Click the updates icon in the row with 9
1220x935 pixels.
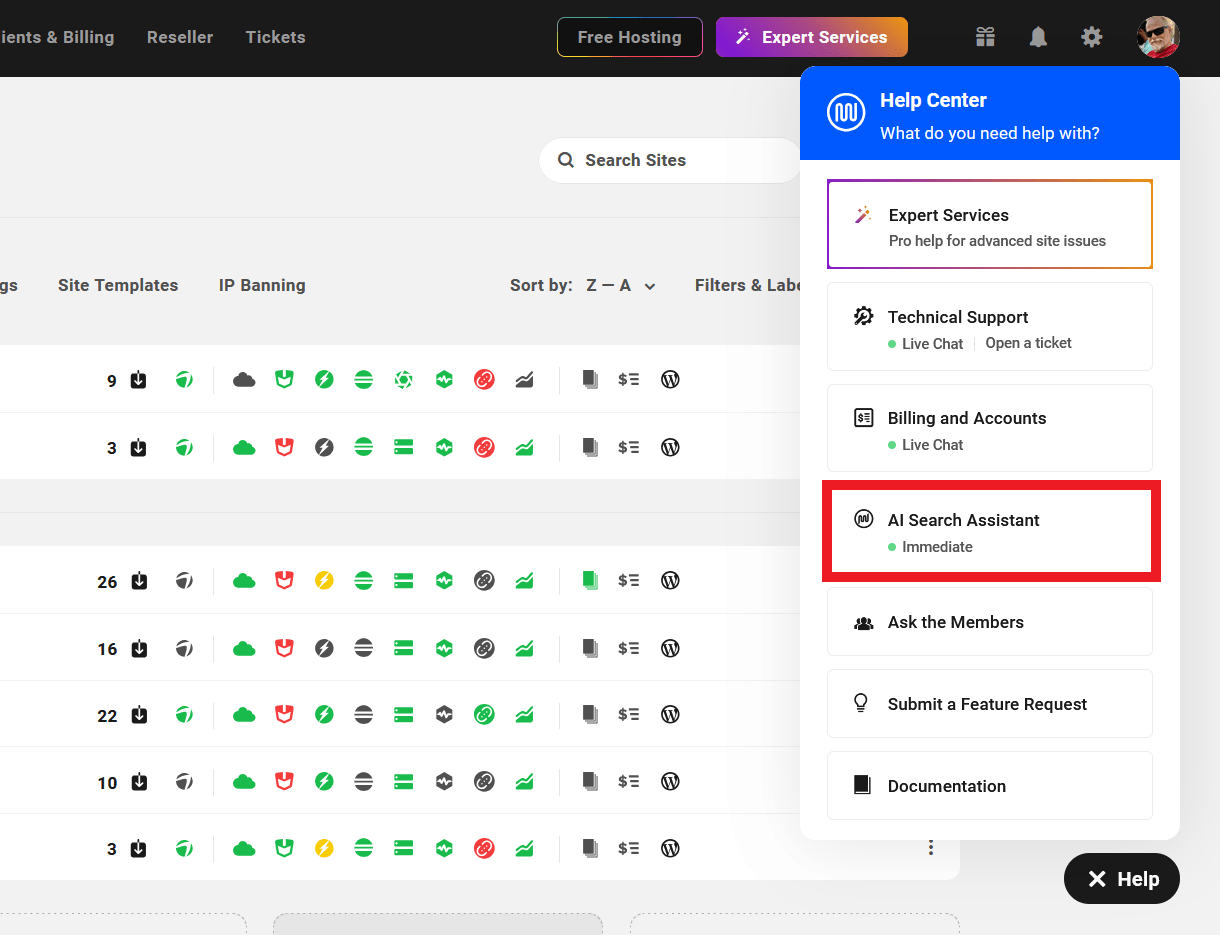139,380
